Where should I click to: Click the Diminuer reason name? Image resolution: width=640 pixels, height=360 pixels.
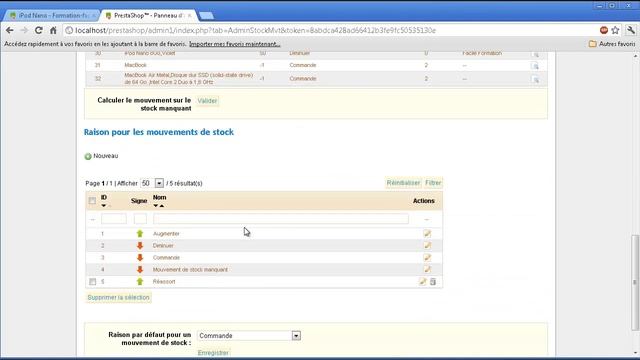[163, 246]
